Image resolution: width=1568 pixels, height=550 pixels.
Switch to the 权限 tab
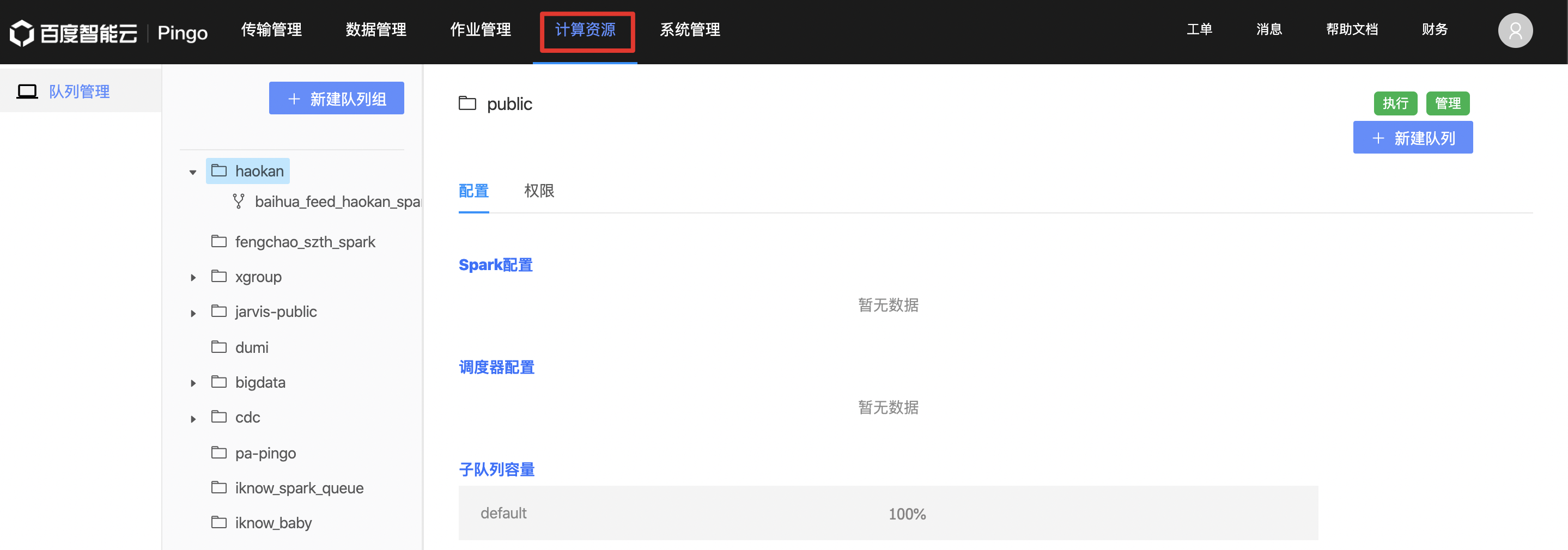pyautogui.click(x=539, y=191)
